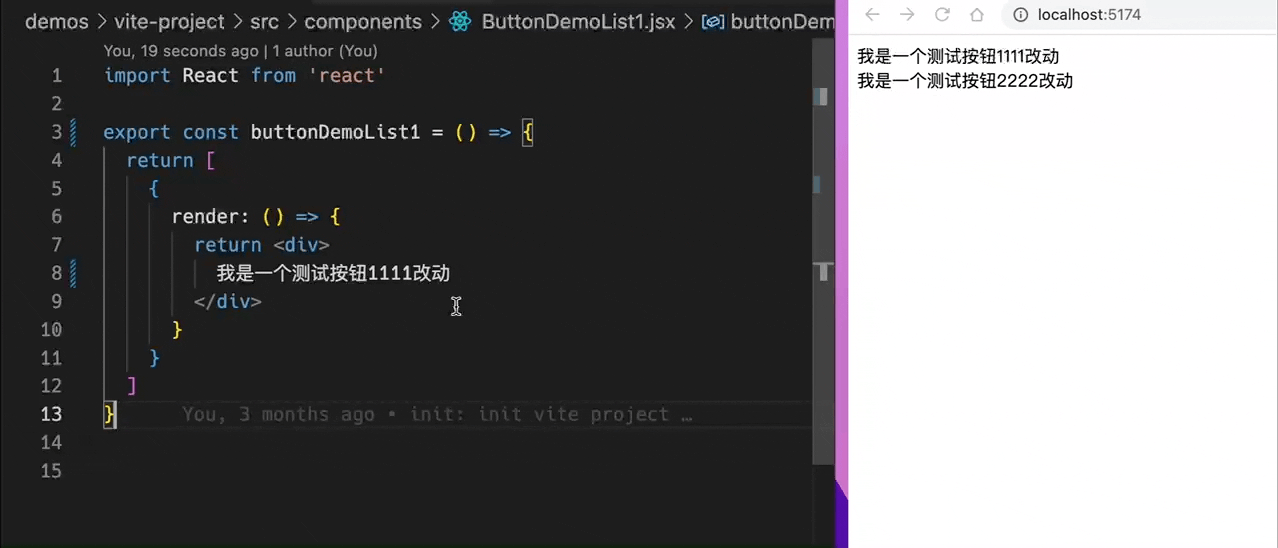Click the inline blame text on line 13
The width and height of the screenshot is (1278, 548).
point(437,414)
